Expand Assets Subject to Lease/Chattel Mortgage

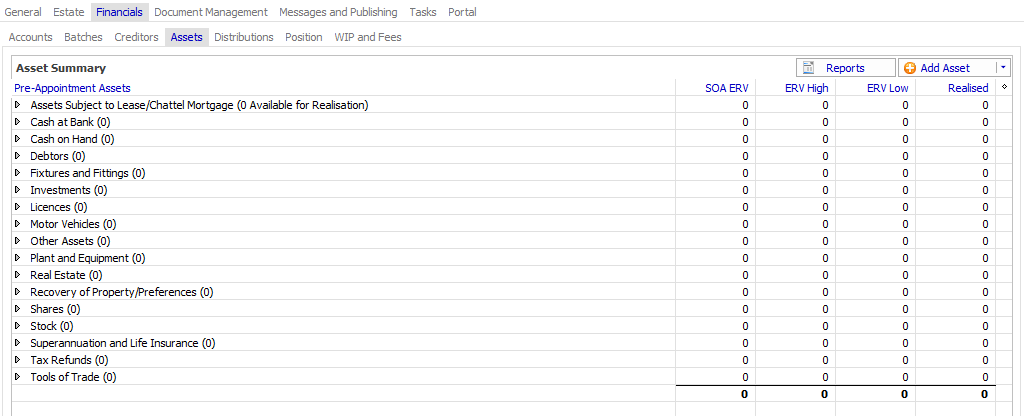[x=17, y=105]
